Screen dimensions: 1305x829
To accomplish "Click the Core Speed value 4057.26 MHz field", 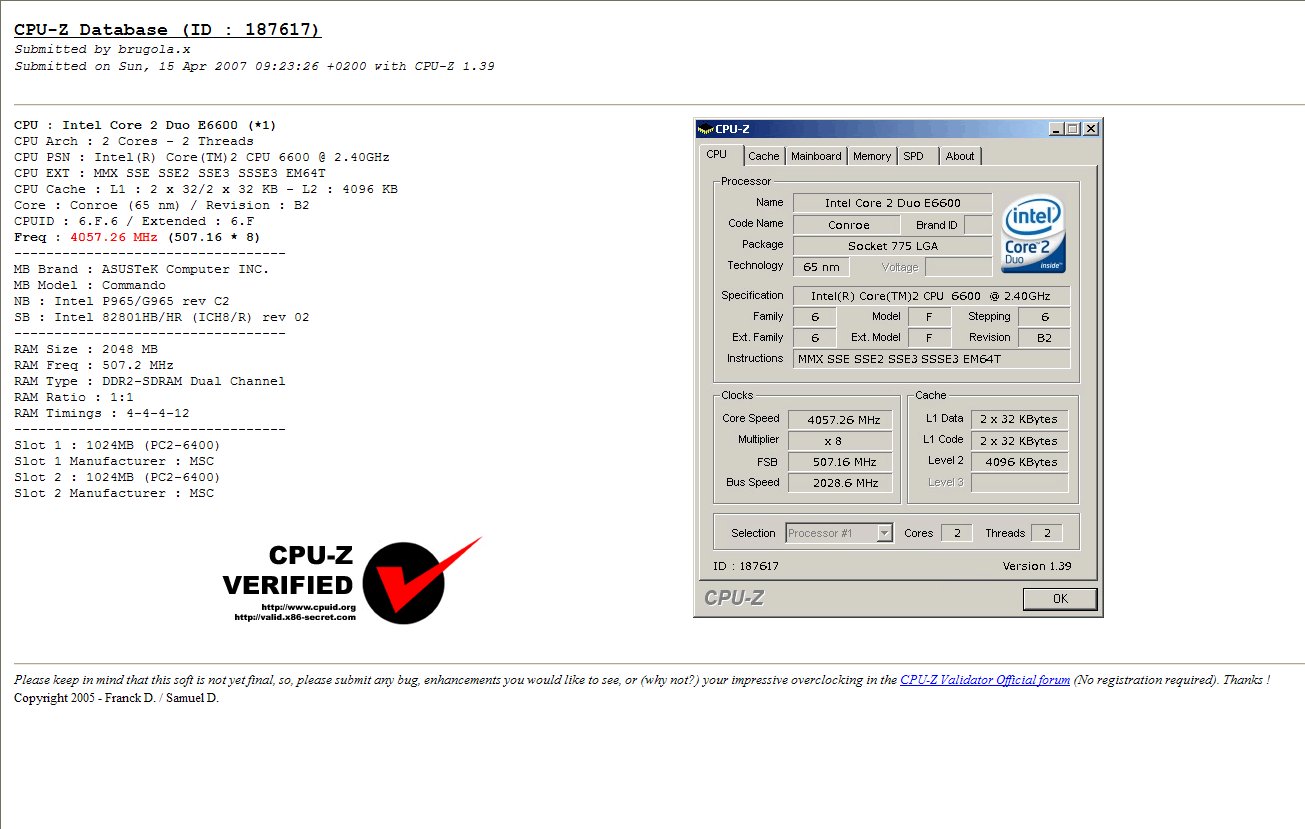I will 840,420.
